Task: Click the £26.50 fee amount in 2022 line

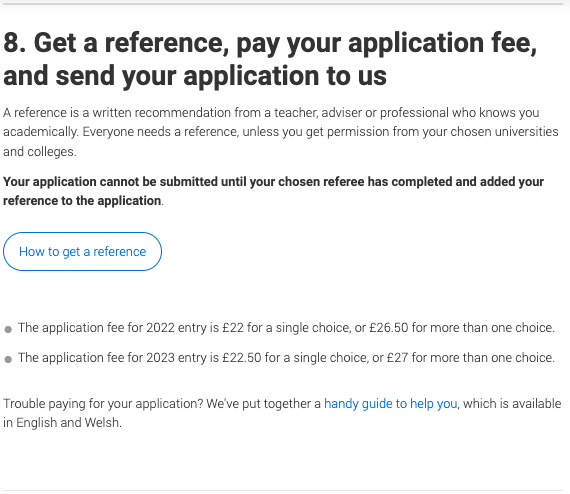Action: [389, 328]
